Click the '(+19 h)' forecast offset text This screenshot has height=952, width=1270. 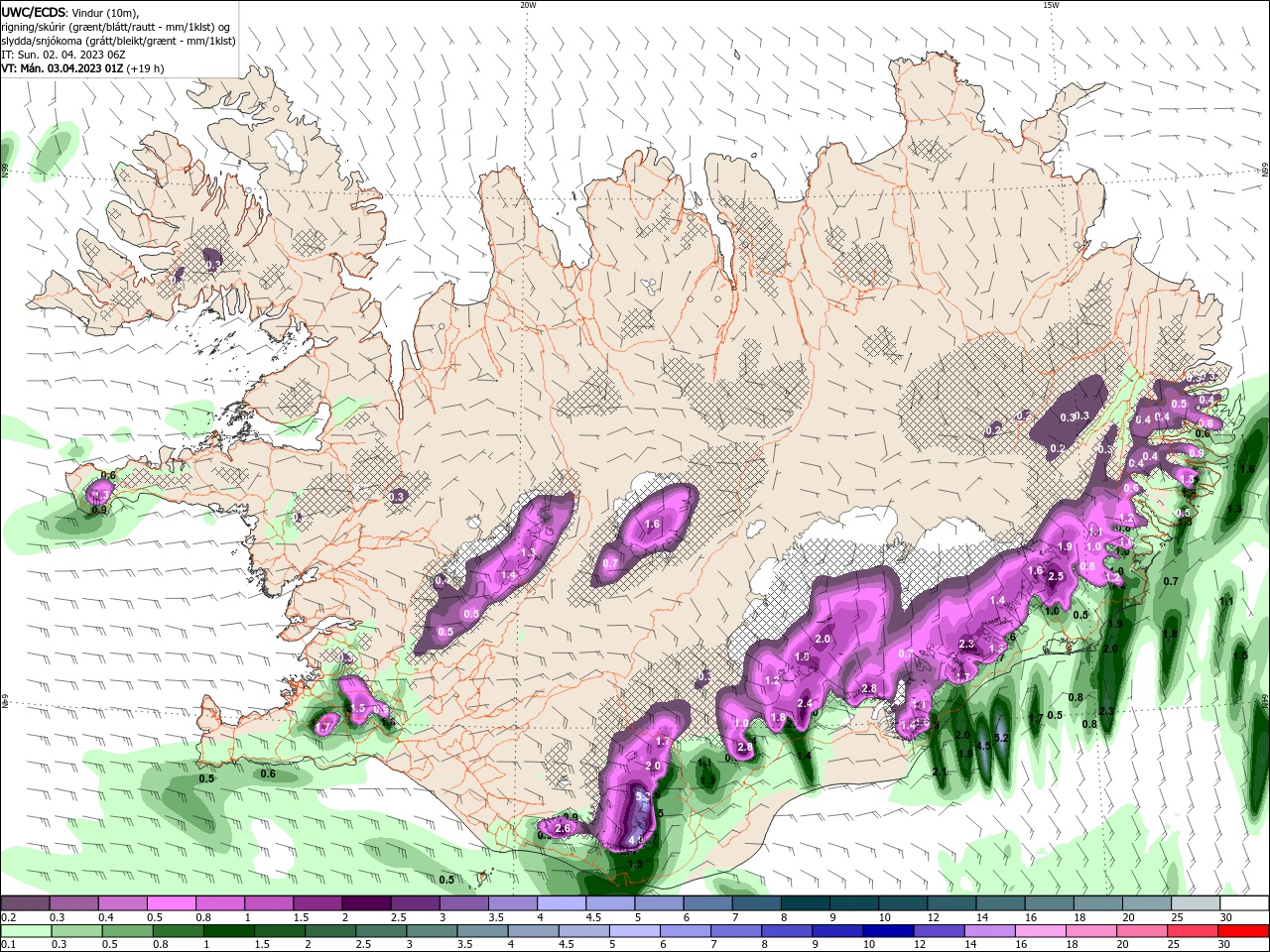(x=145, y=68)
